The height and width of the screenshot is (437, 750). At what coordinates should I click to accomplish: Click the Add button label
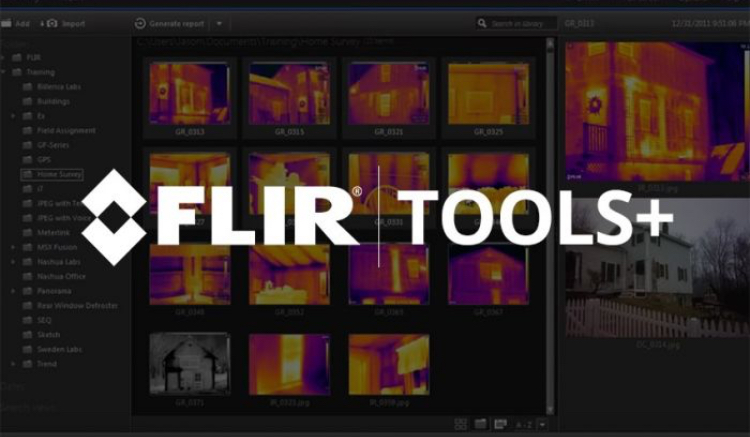click(22, 23)
